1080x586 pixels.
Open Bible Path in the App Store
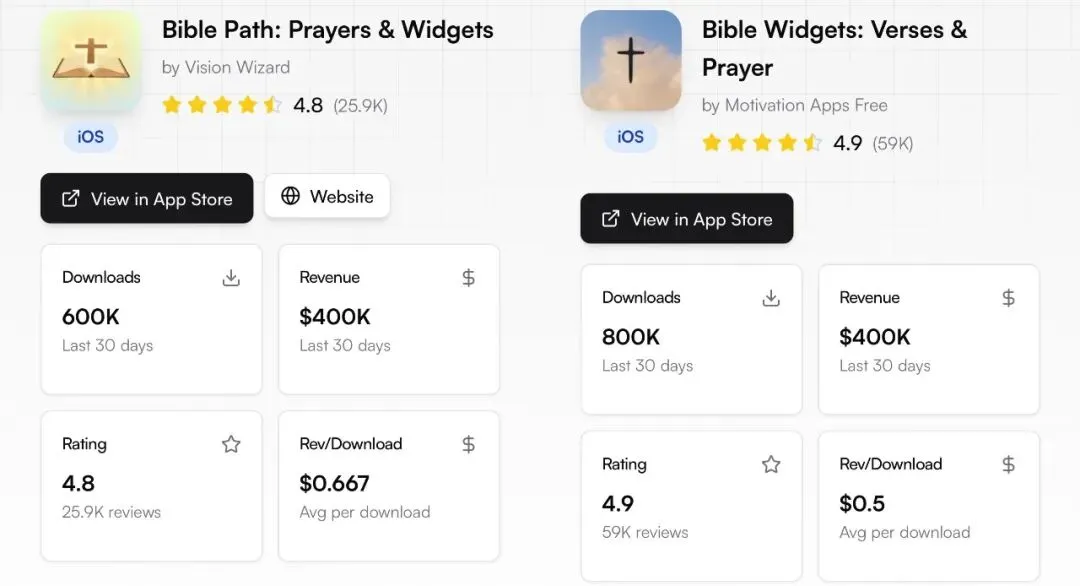click(x=147, y=198)
